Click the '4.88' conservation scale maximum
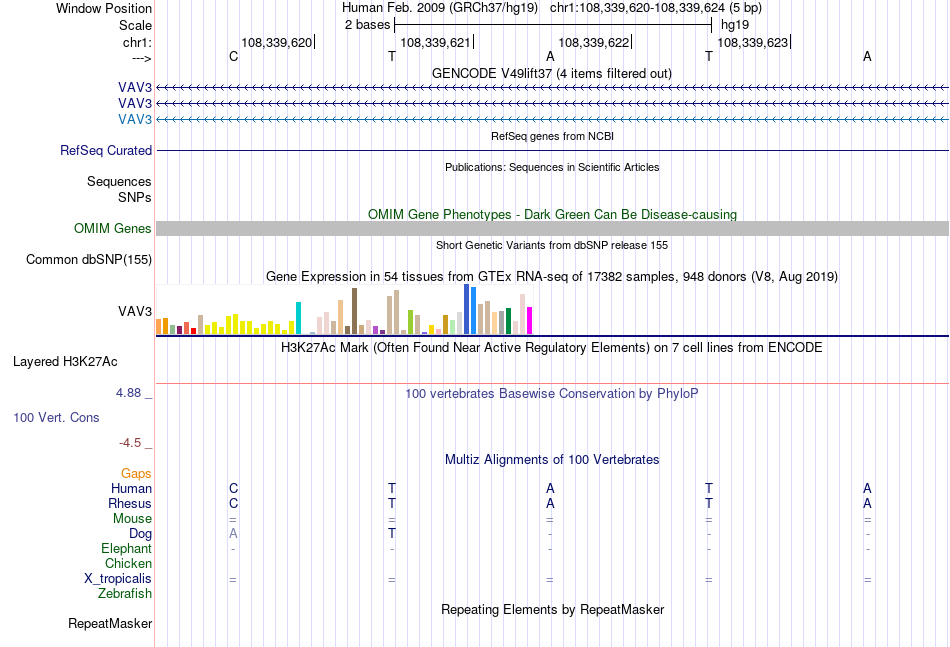The image size is (950, 647). point(128,393)
